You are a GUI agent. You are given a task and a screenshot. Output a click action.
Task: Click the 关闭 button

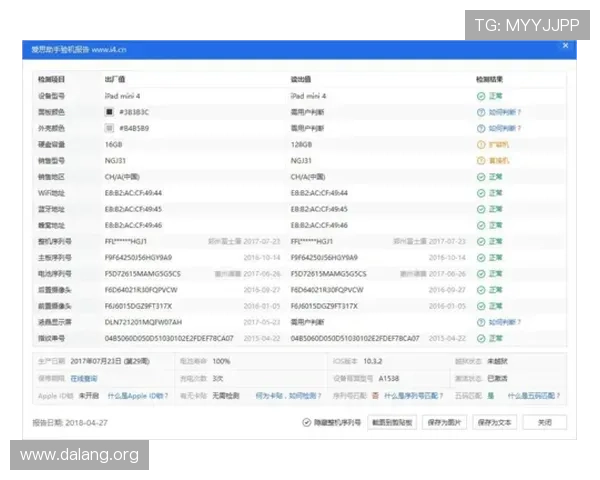tap(545, 423)
